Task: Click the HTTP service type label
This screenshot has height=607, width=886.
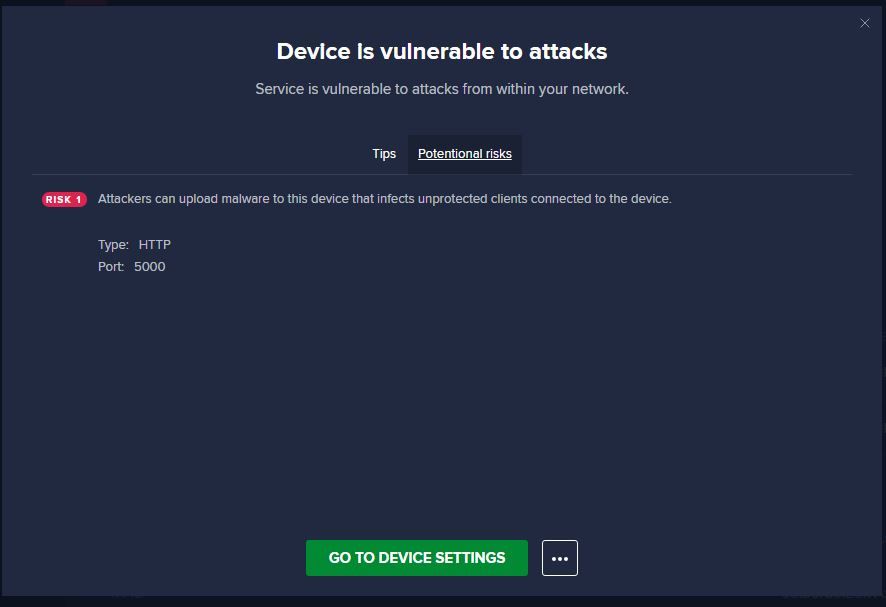Action: click(x=155, y=244)
